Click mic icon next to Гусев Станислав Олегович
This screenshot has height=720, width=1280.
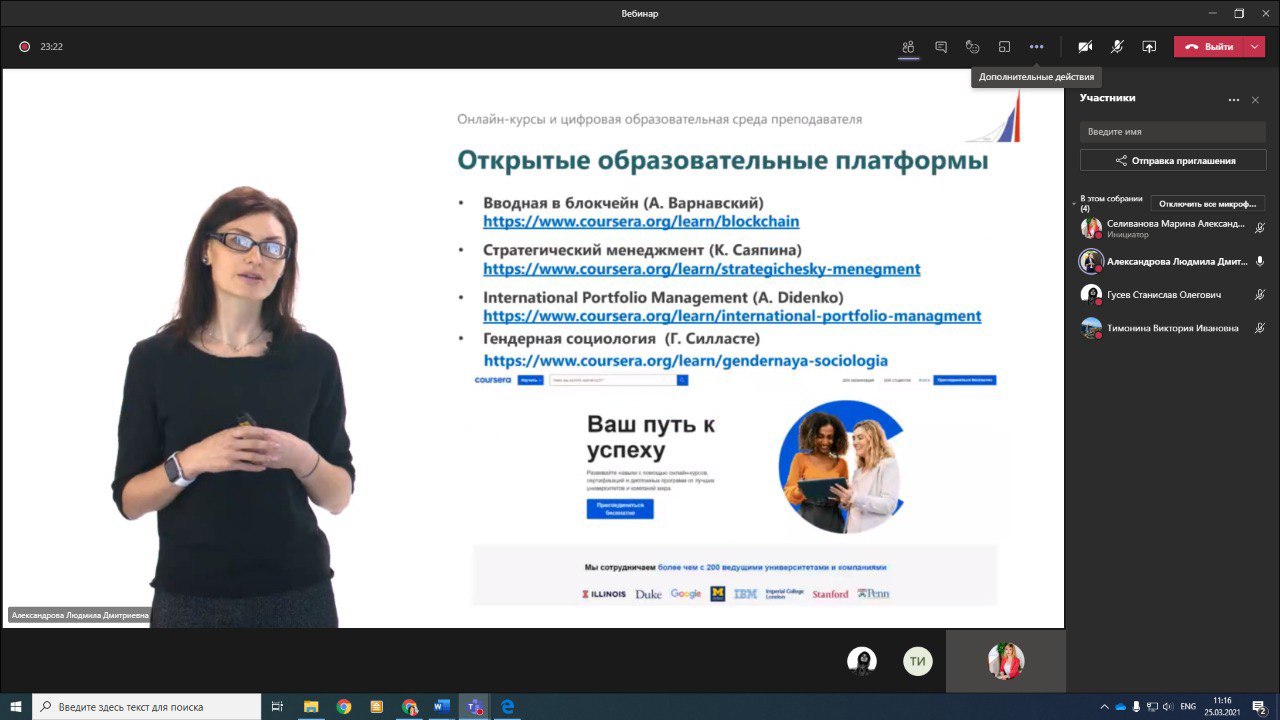pos(1259,295)
